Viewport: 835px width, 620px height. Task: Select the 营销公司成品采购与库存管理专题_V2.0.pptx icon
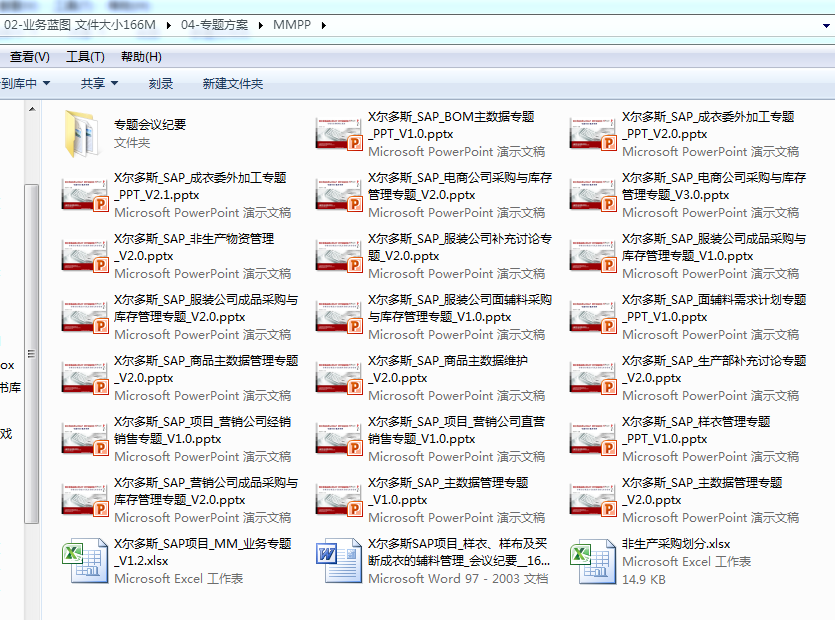point(85,500)
